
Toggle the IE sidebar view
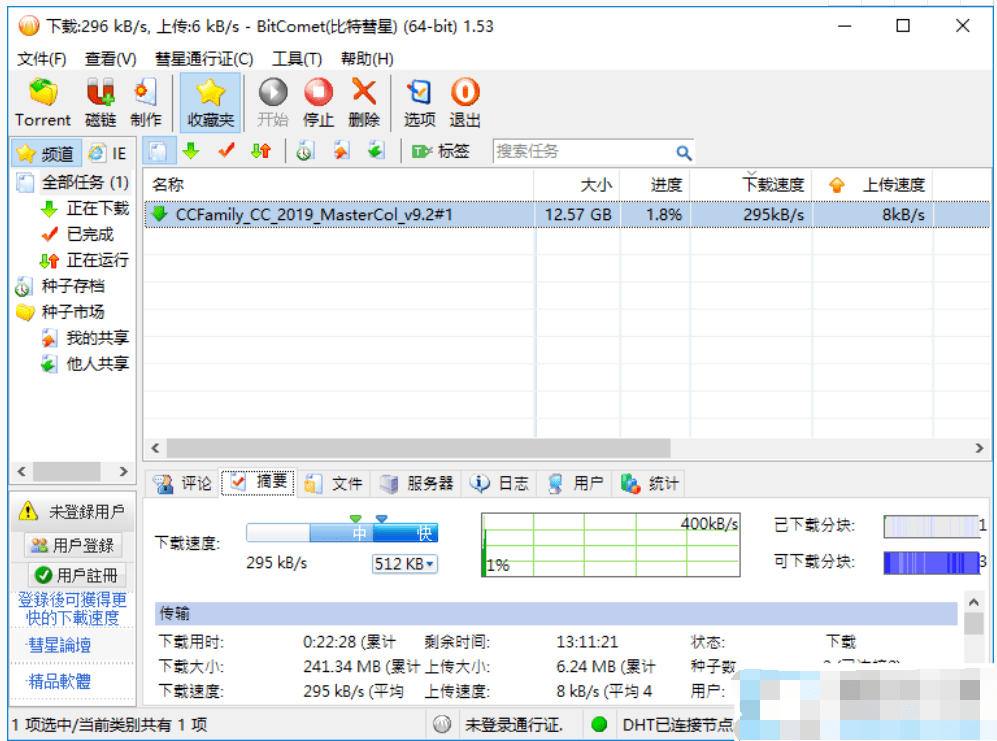click(108, 153)
